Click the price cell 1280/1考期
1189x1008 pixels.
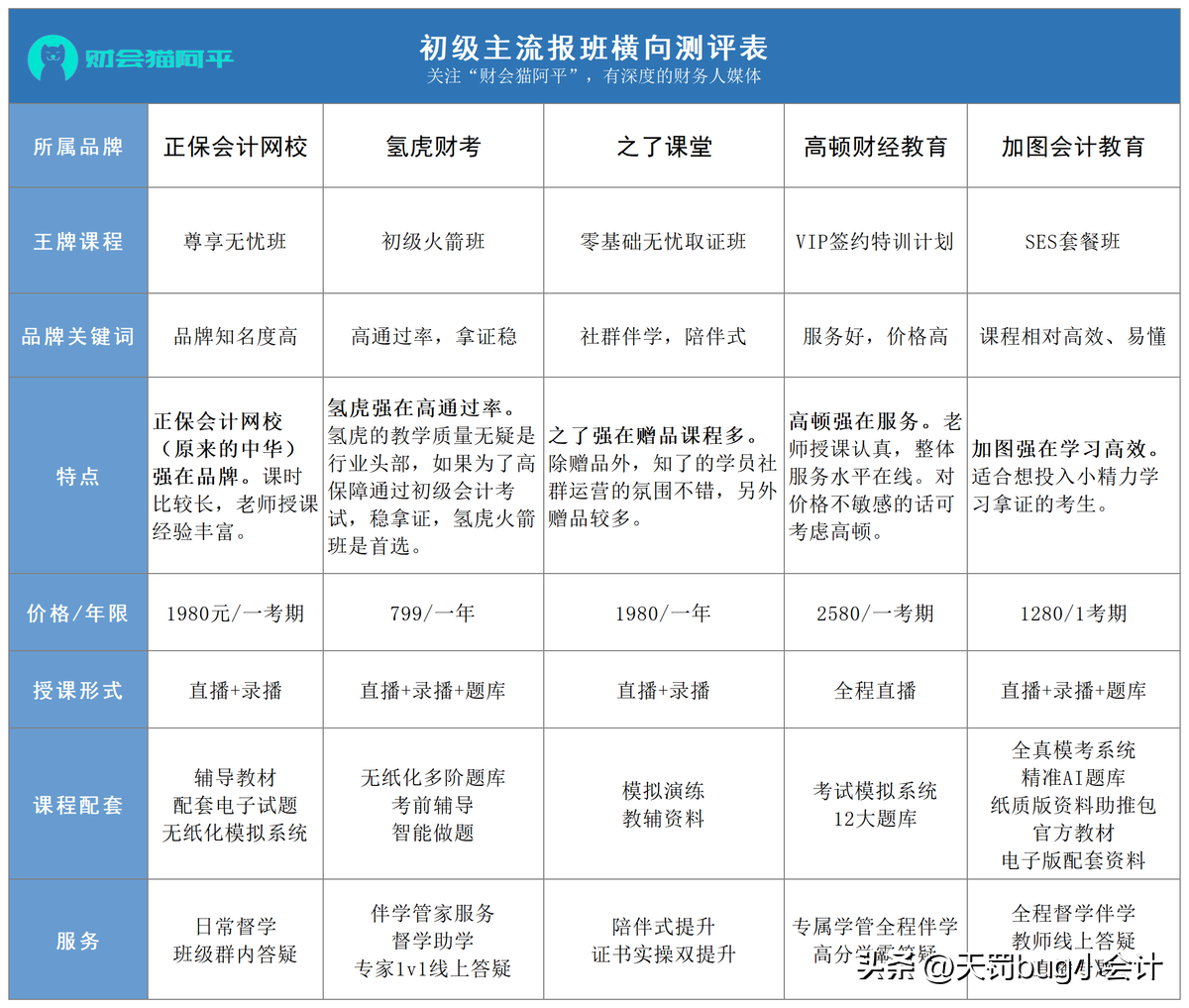click(1073, 614)
